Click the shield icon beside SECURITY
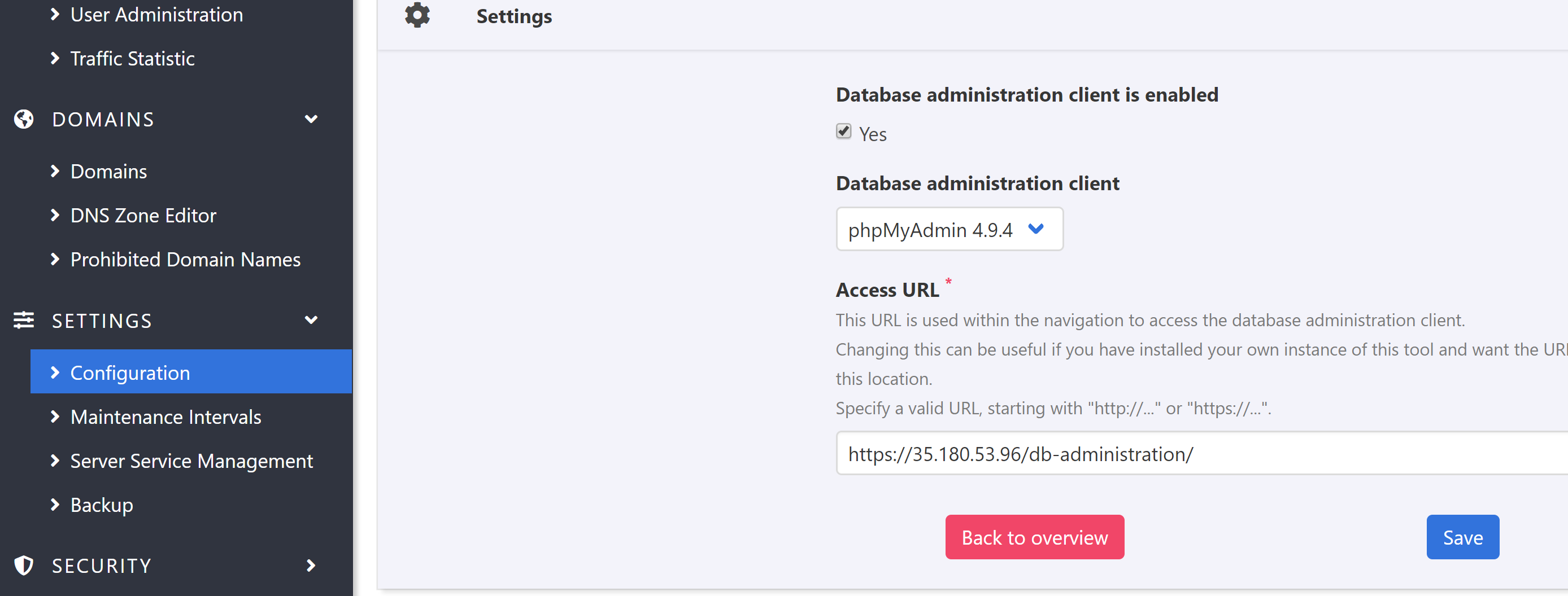Image resolution: width=1568 pixels, height=596 pixels. point(24,565)
